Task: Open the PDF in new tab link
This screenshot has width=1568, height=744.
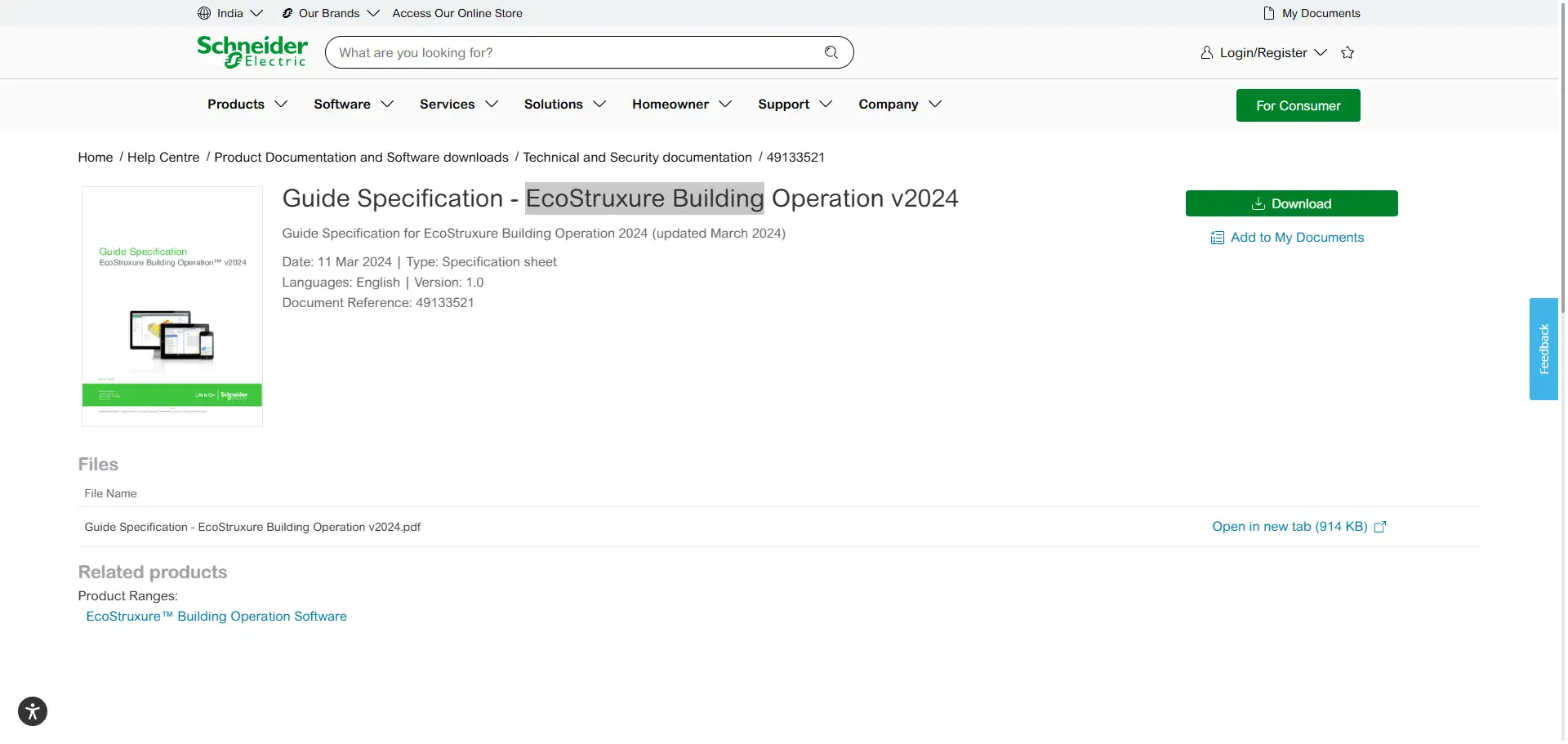Action: click(x=1290, y=527)
